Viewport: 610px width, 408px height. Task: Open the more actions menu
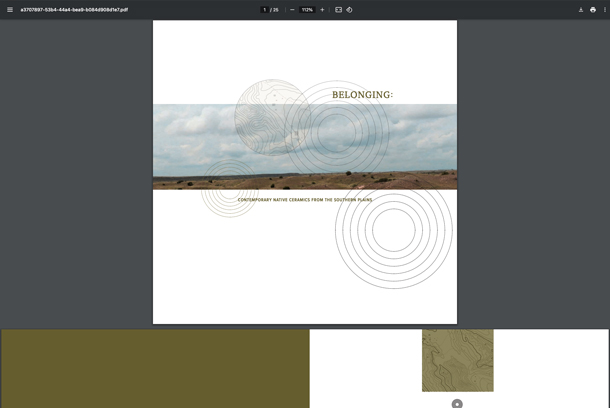[605, 10]
